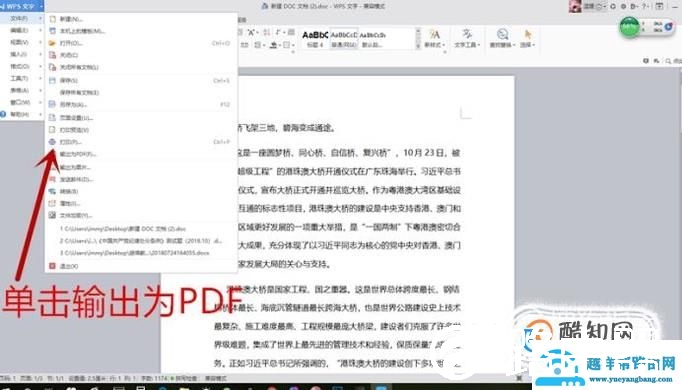The image size is (682, 390).
Task: Expand the Edit submenu arrow
Action: click(x=40, y=30)
